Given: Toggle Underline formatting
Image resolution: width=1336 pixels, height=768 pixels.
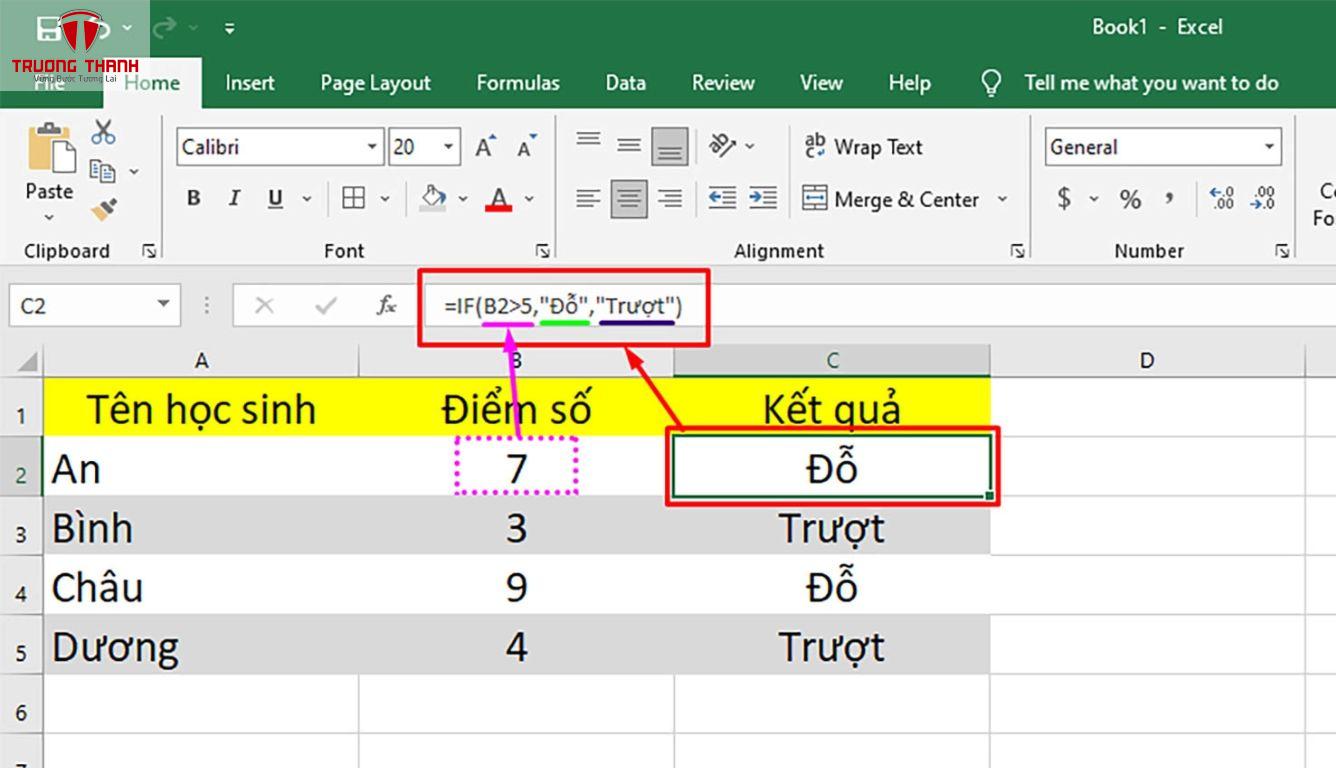Looking at the screenshot, I should click(275, 198).
